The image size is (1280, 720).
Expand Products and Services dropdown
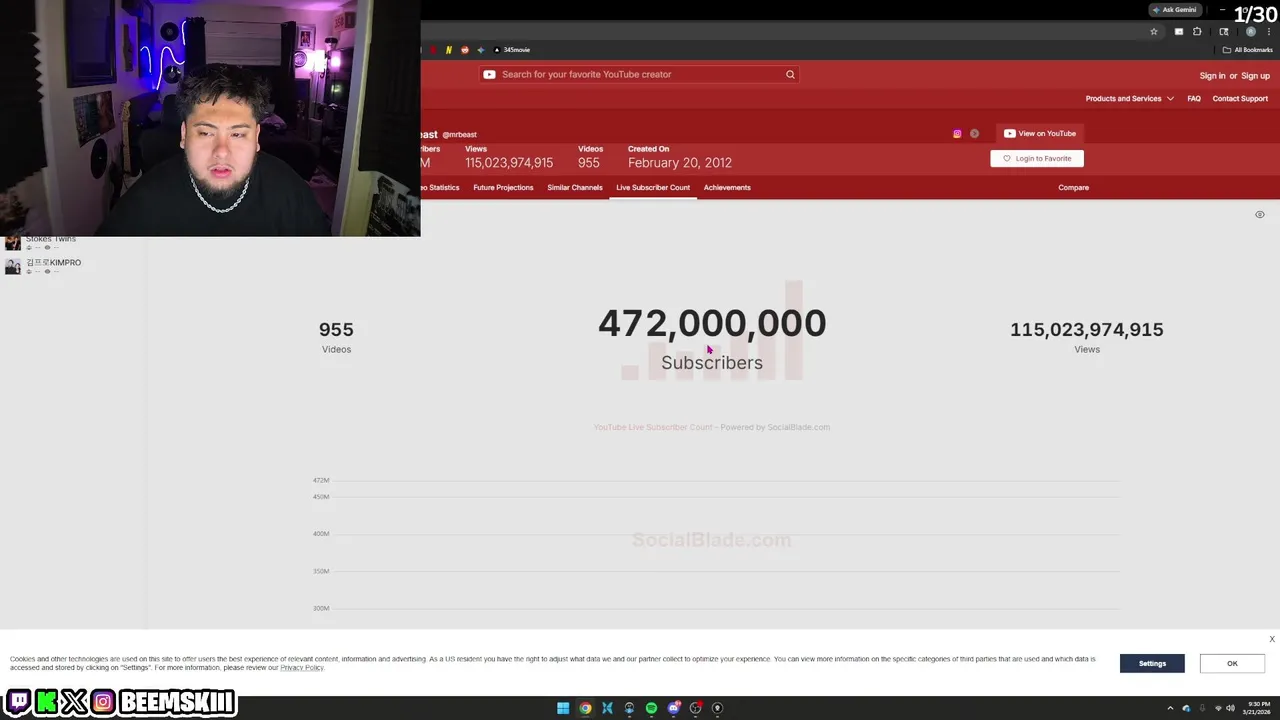pos(1130,99)
